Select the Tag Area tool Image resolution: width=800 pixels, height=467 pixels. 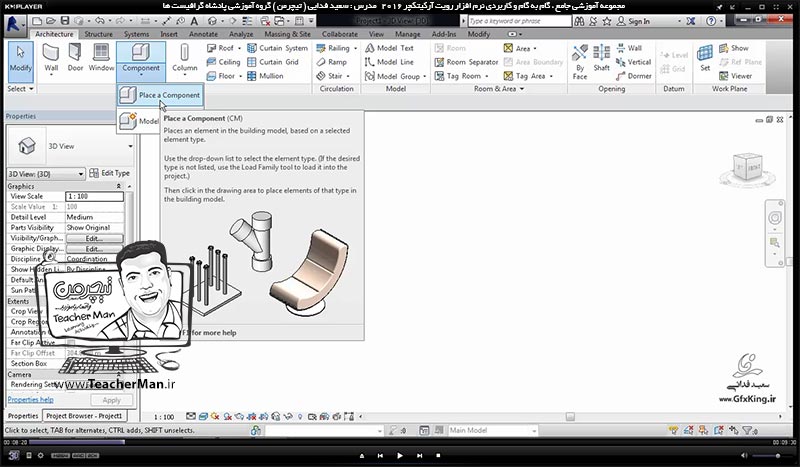click(x=524, y=76)
